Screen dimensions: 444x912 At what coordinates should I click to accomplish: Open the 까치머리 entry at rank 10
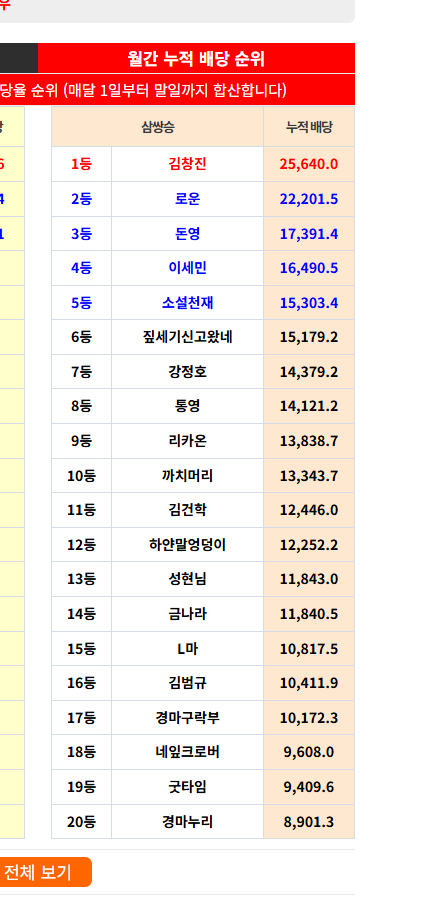(x=187, y=476)
